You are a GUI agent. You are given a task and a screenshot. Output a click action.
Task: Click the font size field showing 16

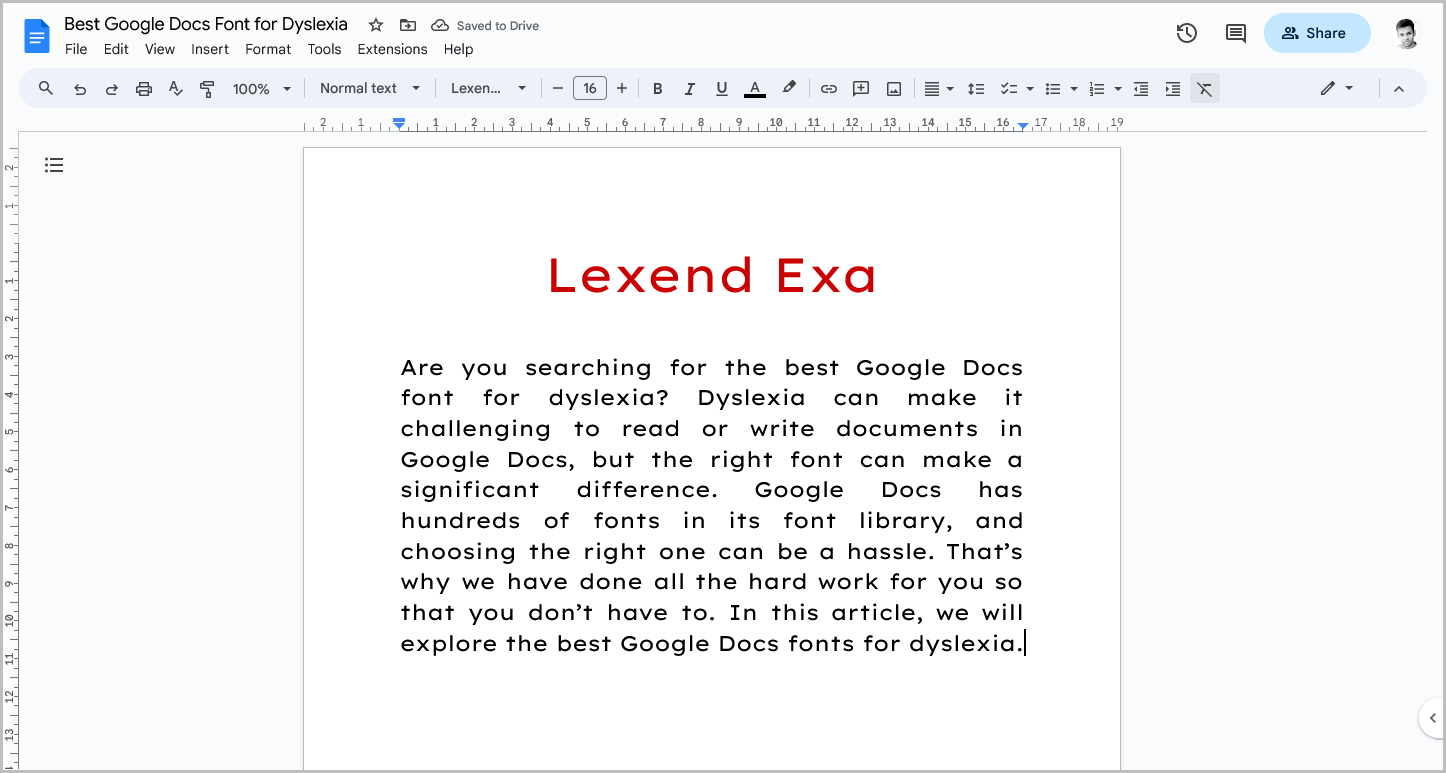click(590, 88)
